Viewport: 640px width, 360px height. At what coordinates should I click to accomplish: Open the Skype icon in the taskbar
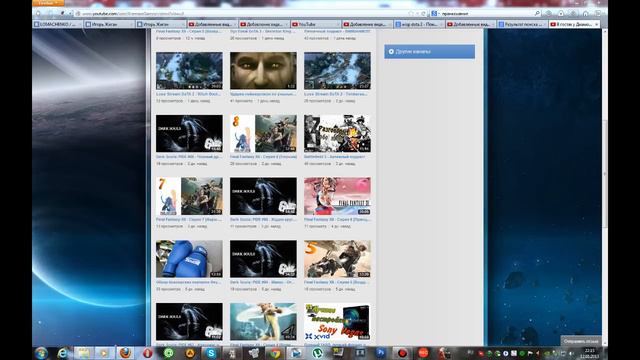pyautogui.click(x=211, y=353)
